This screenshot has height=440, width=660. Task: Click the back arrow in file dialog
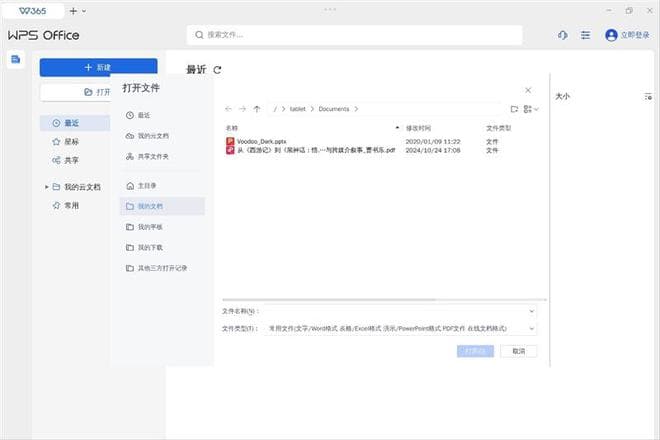229,108
